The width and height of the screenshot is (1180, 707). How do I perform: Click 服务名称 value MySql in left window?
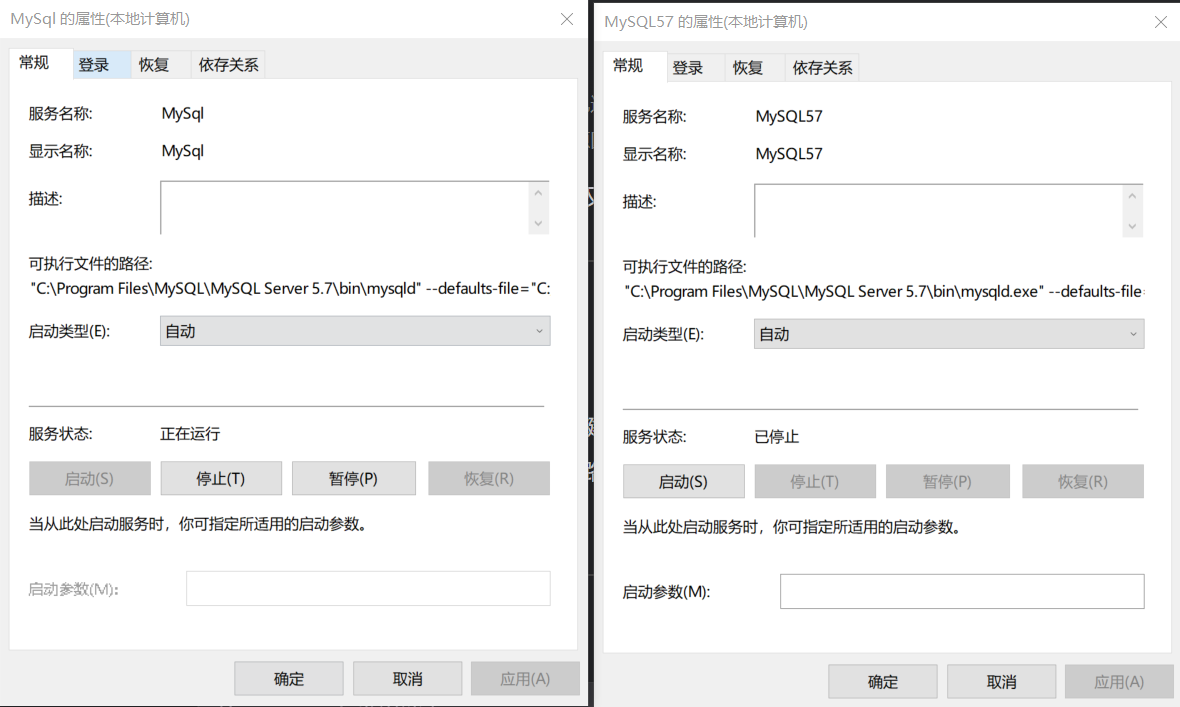coord(183,114)
